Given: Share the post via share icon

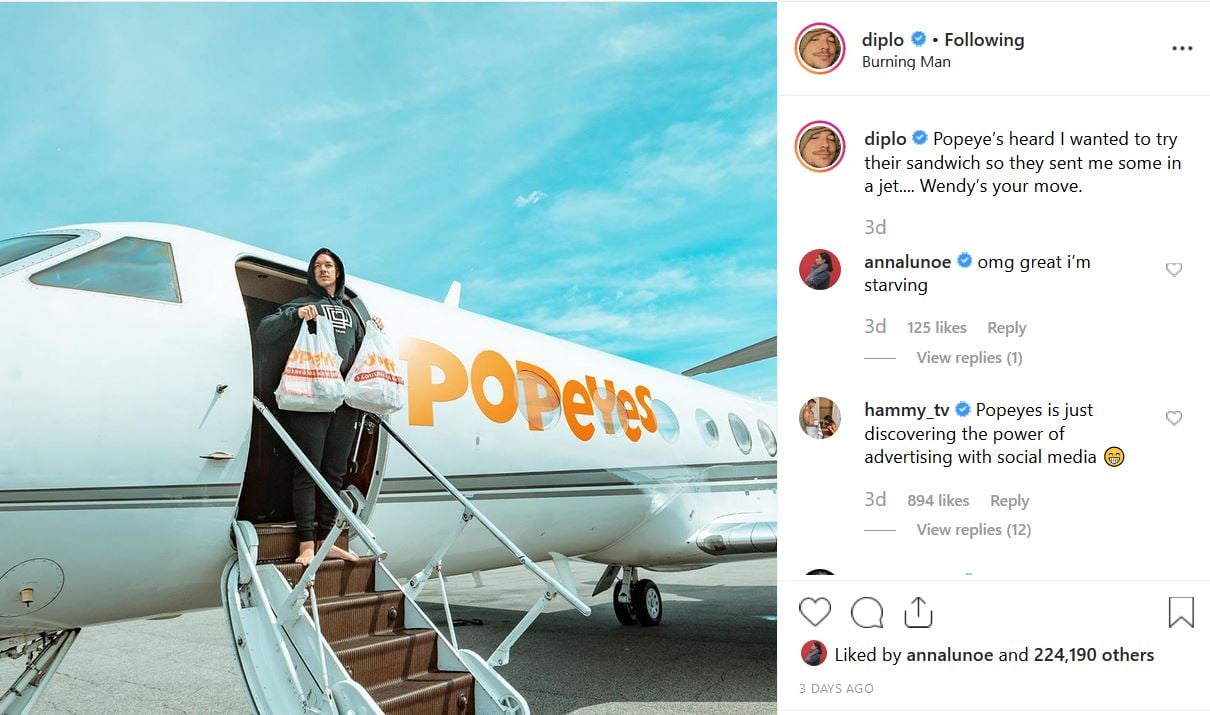Looking at the screenshot, I should pos(917,612).
